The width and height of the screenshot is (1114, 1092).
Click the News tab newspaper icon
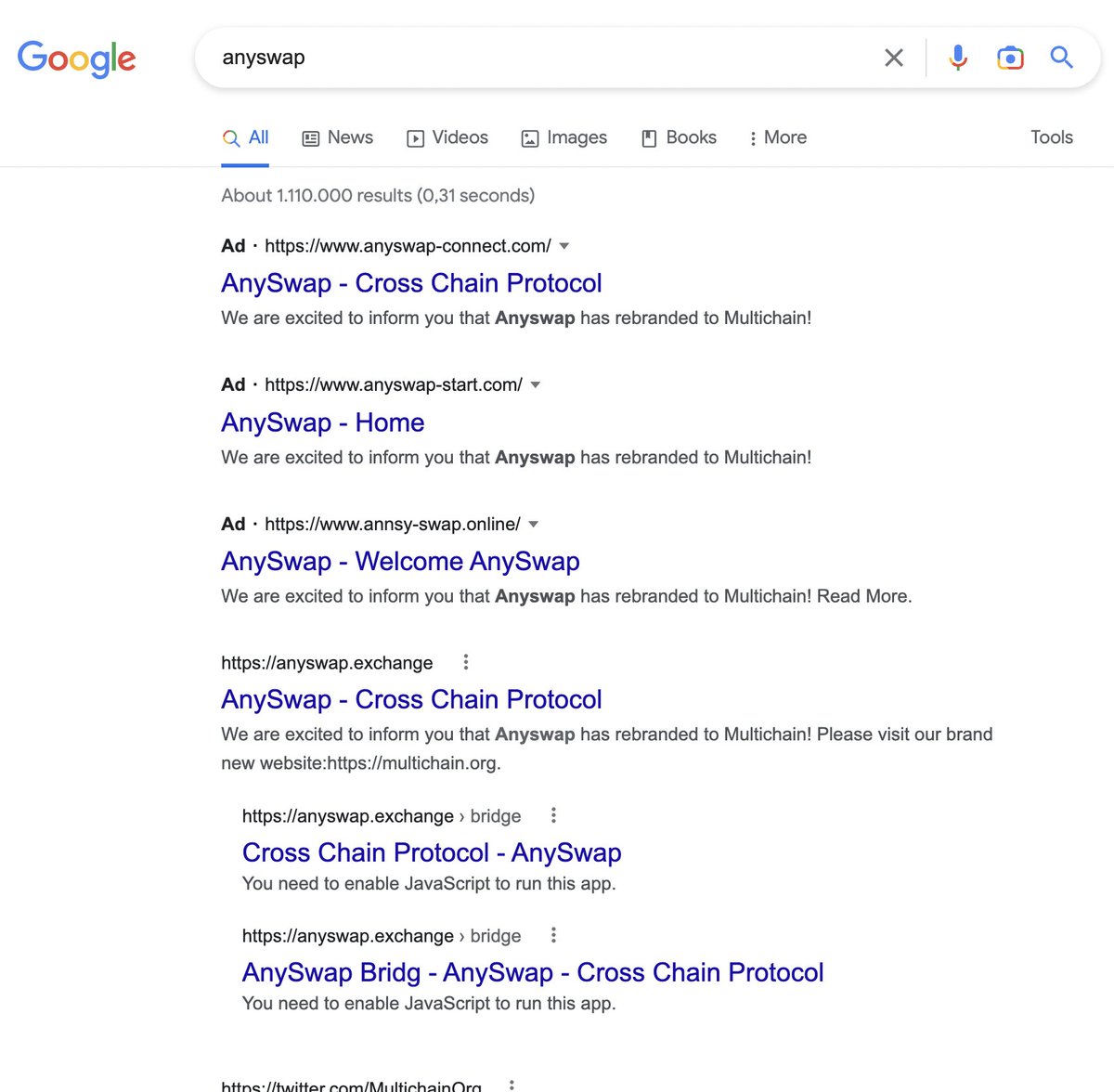(x=311, y=138)
